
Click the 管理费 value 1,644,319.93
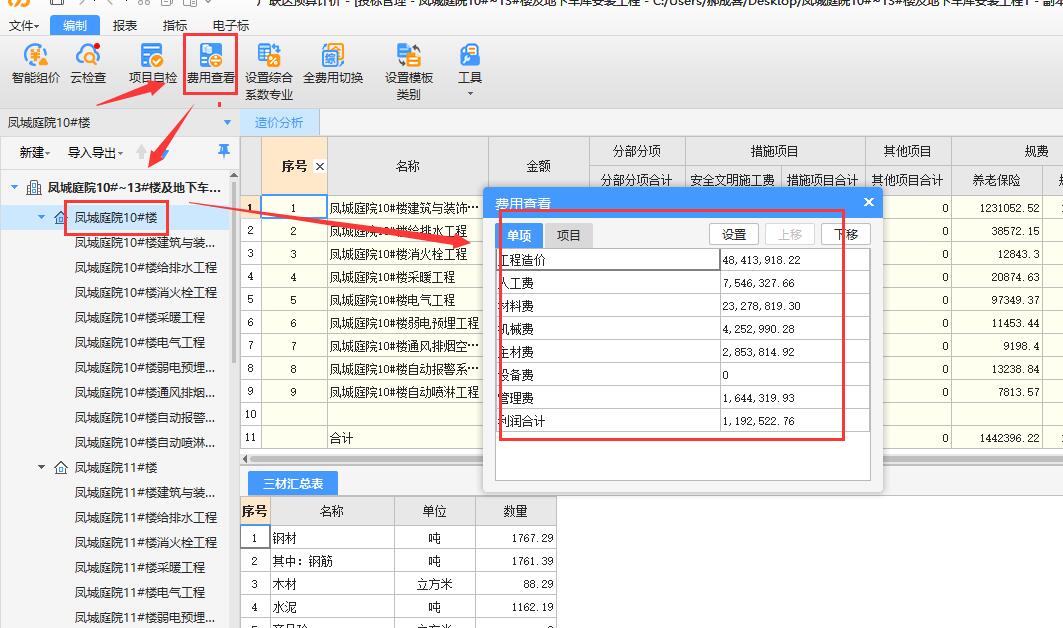click(x=758, y=398)
